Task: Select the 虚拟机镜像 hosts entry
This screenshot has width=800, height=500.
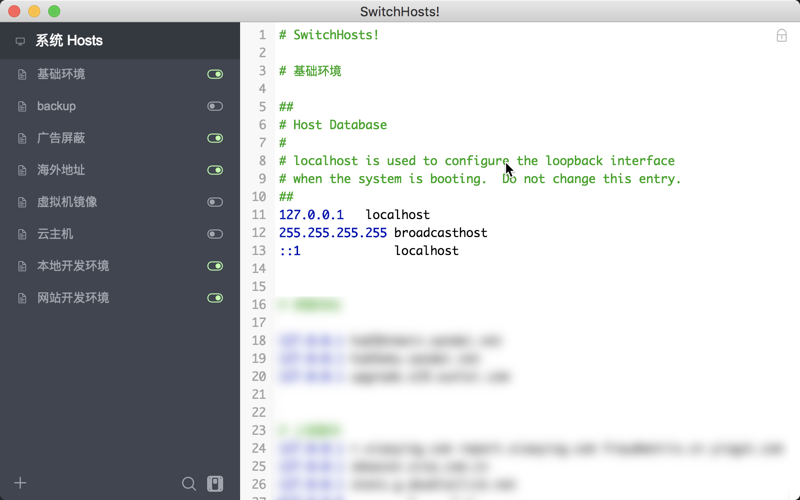Action: point(120,202)
